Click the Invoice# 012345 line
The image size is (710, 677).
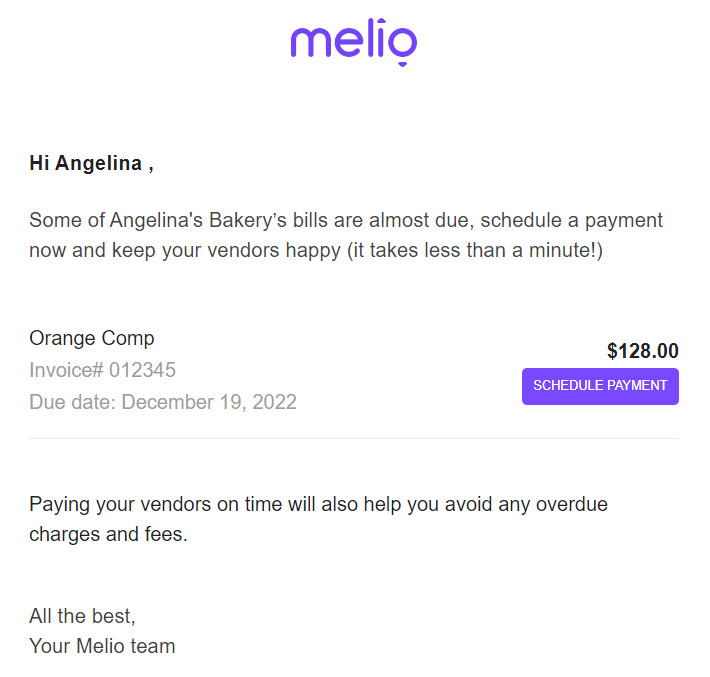[x=102, y=370]
